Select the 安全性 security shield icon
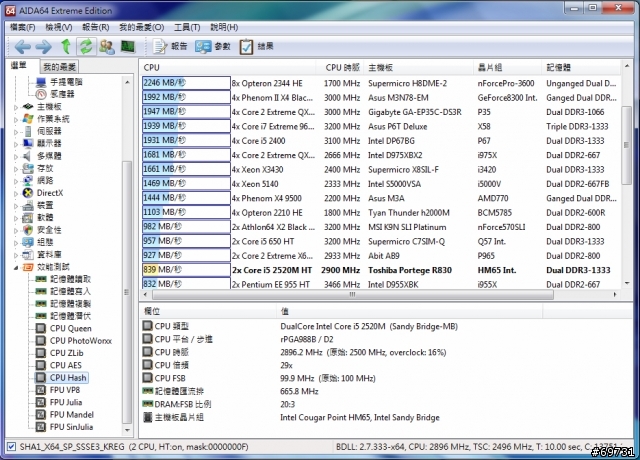 point(28,230)
